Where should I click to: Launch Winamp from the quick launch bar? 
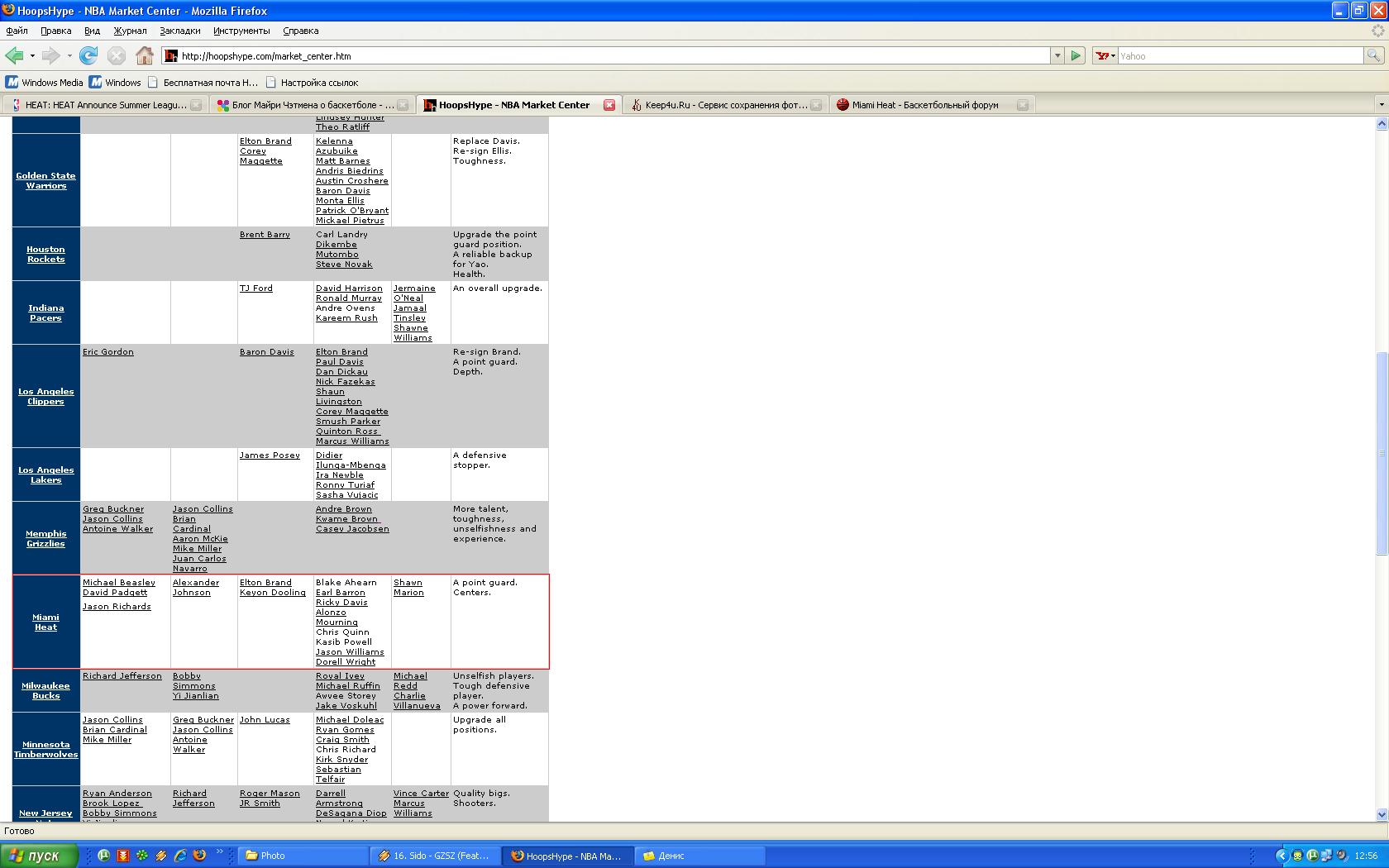[x=161, y=856]
